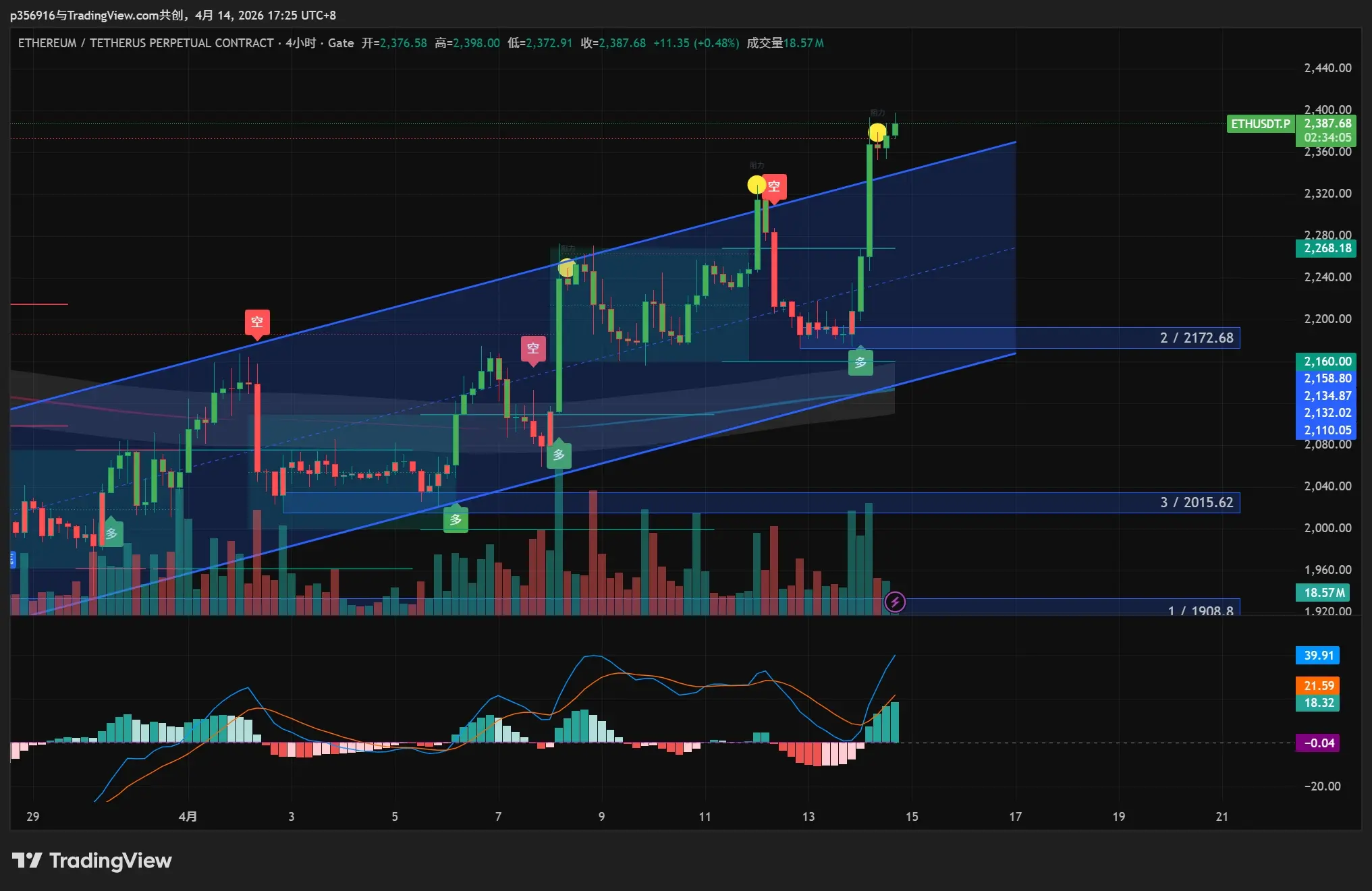Click the ETHUSDT.P symbol price label
Image resolution: width=1372 pixels, height=891 pixels.
tap(1260, 124)
